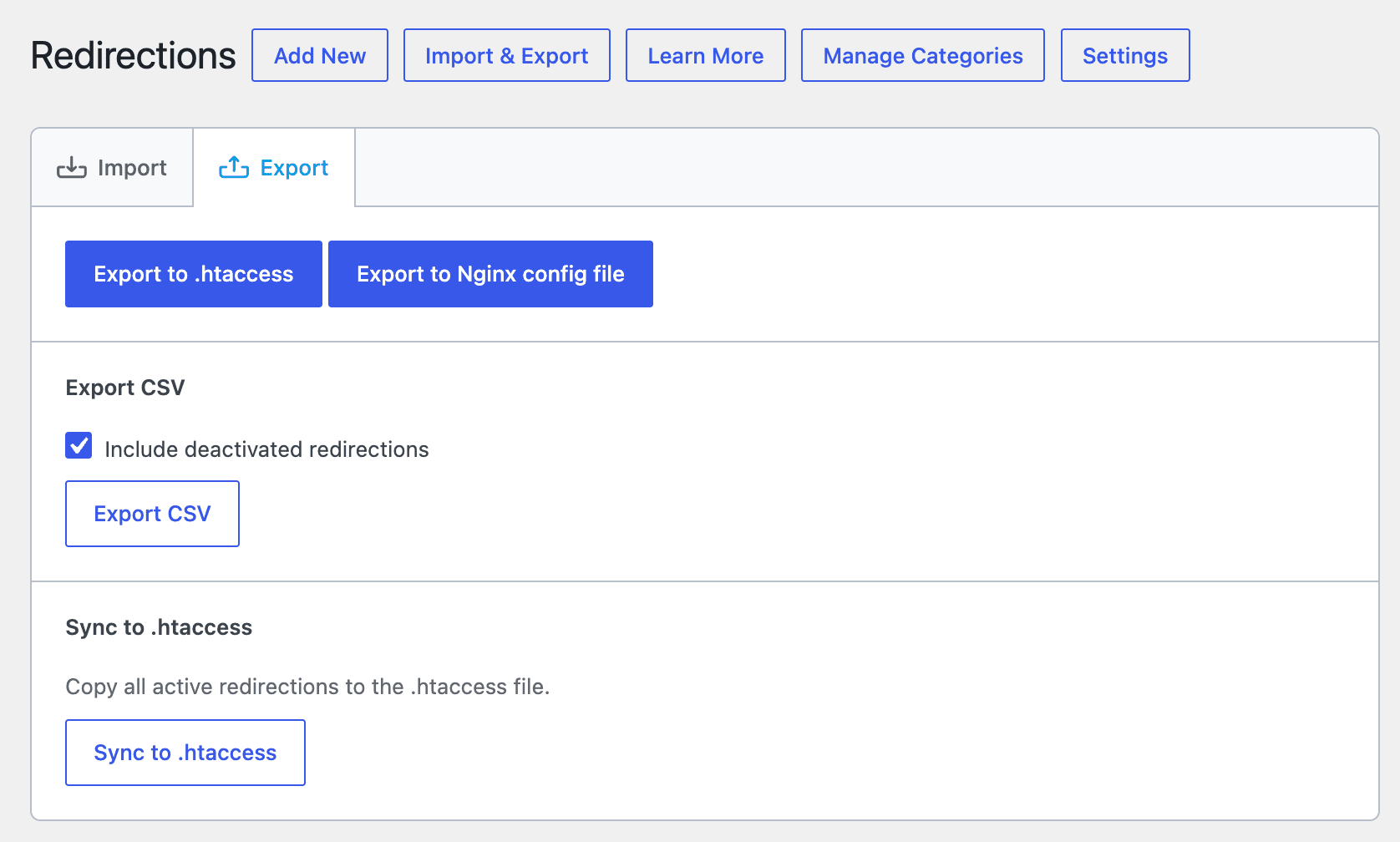The height and width of the screenshot is (842, 1400).
Task: Click the Sync to .htaccess button
Action: point(185,753)
